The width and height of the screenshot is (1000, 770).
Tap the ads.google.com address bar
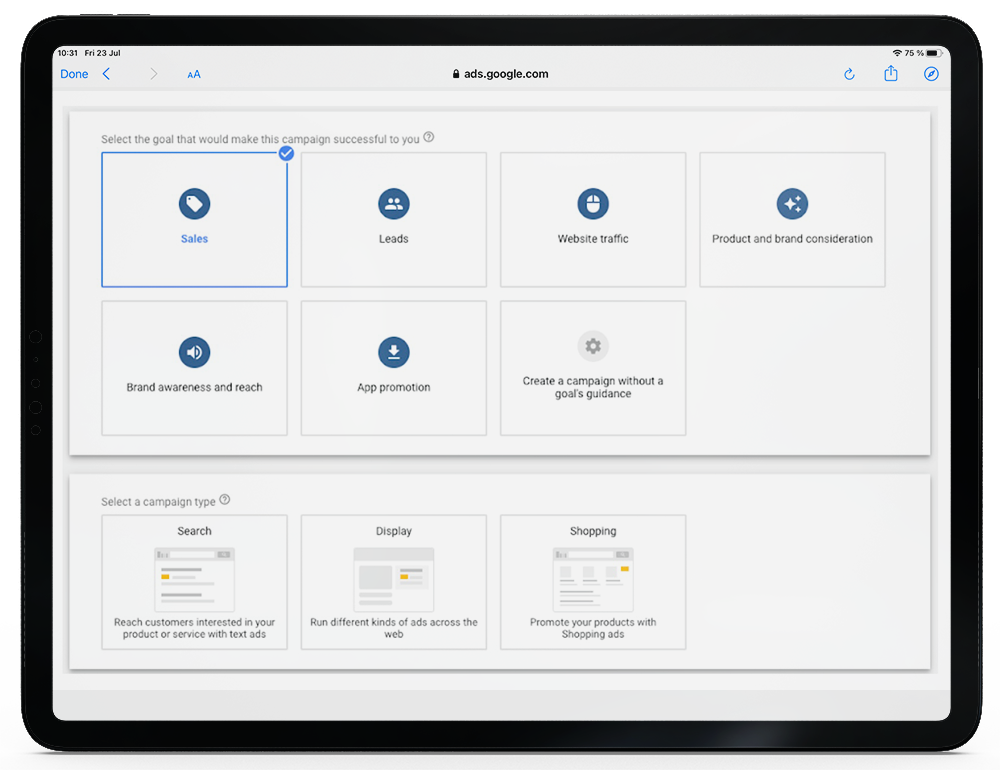(500, 74)
